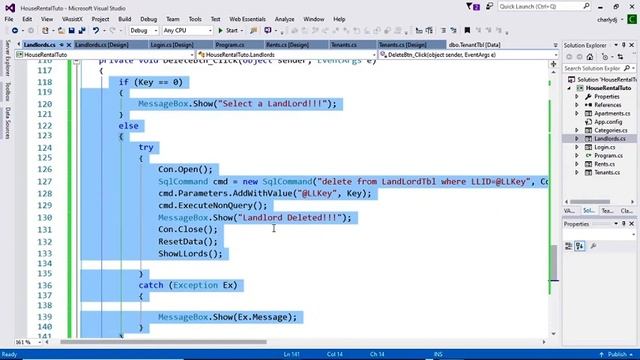Image resolution: width=640 pixels, height=360 pixels.
Task: Open the HouseRentalTuto.Landlords class dropdown
Action: [286, 55]
